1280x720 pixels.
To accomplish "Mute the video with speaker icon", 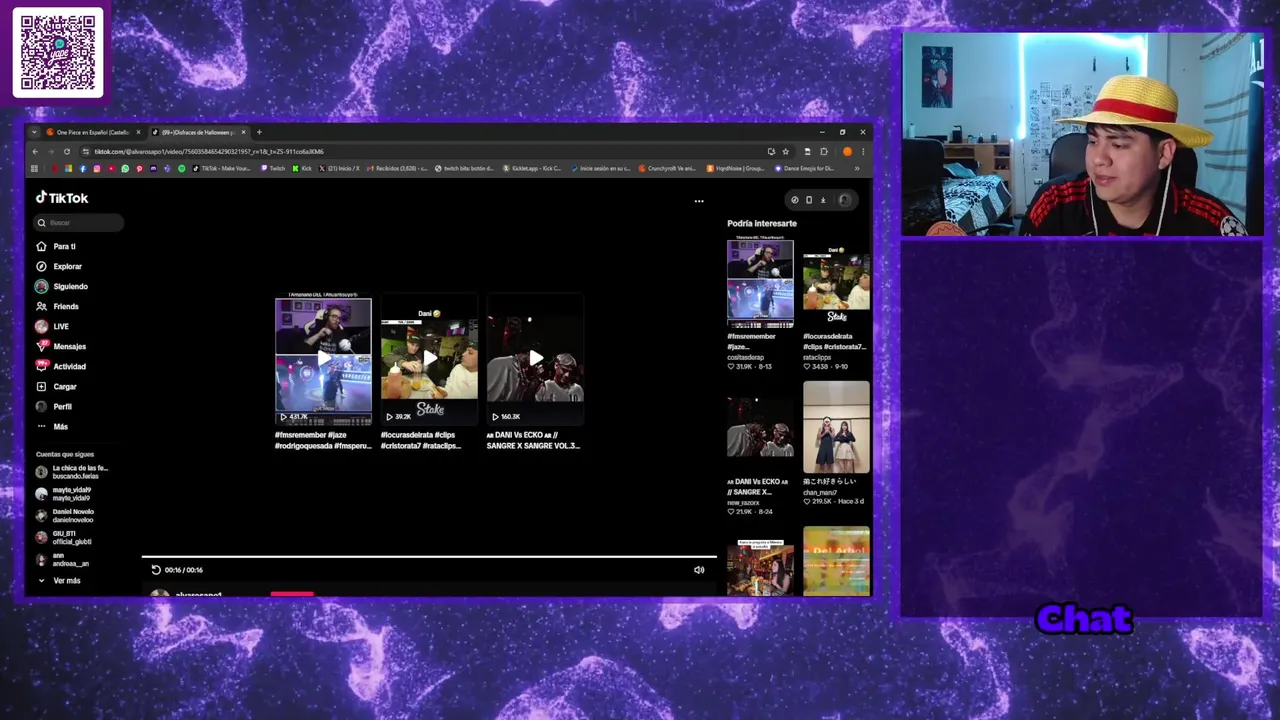I will tap(699, 570).
